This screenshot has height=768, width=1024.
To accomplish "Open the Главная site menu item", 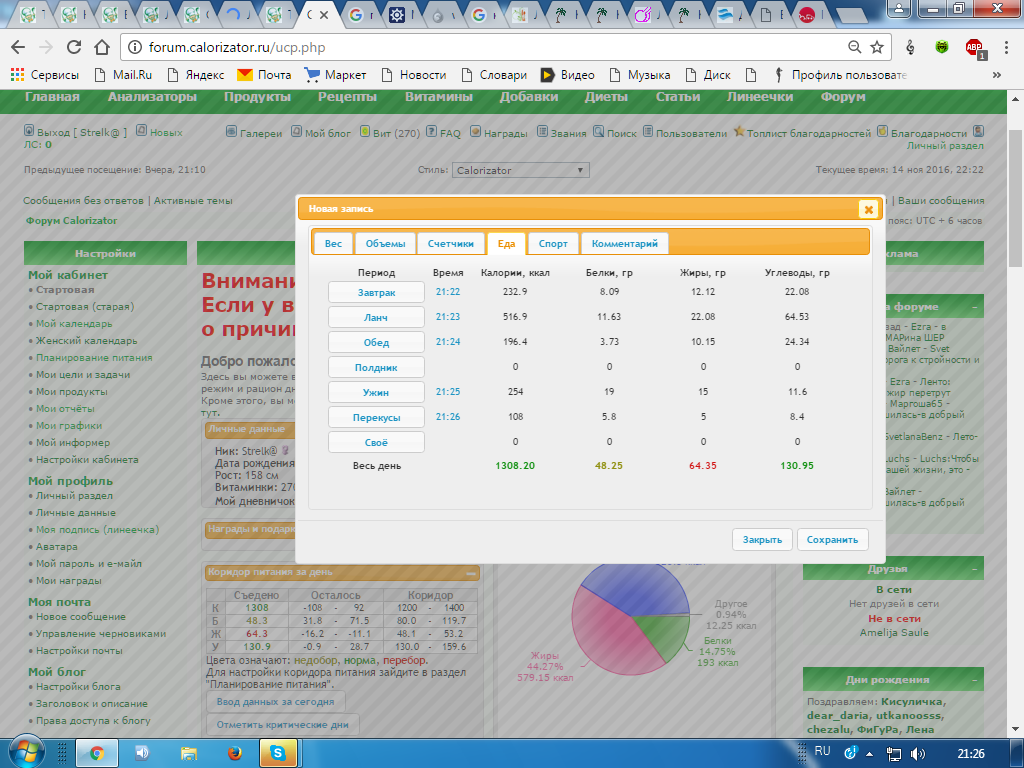I will pyautogui.click(x=52, y=97).
